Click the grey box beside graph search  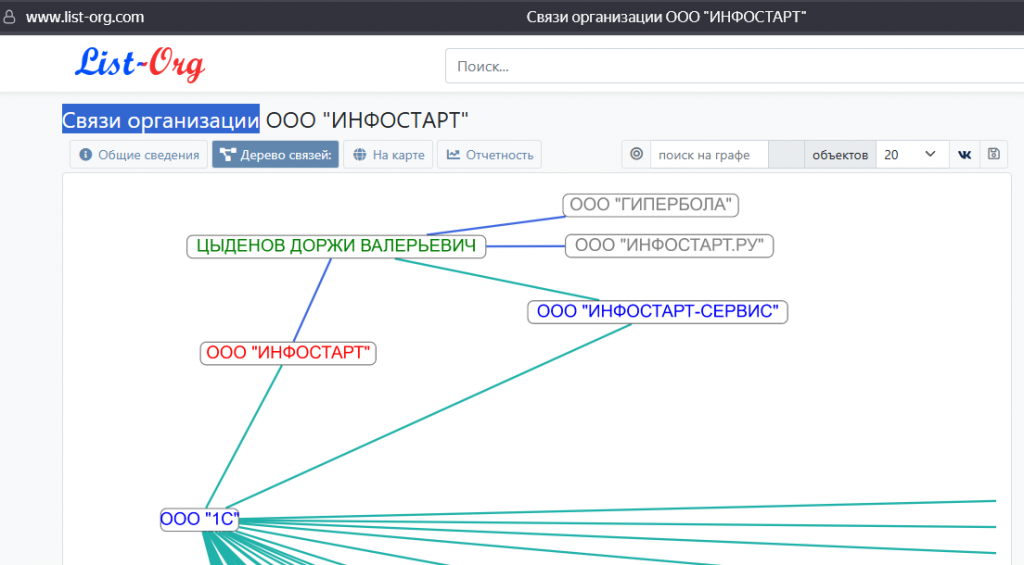tap(786, 155)
